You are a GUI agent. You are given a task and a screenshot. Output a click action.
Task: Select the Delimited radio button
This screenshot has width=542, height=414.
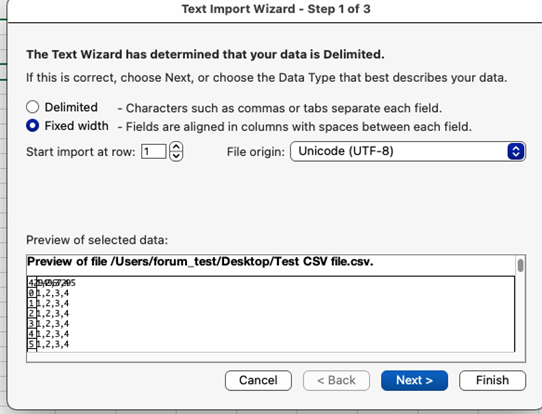(x=32, y=107)
